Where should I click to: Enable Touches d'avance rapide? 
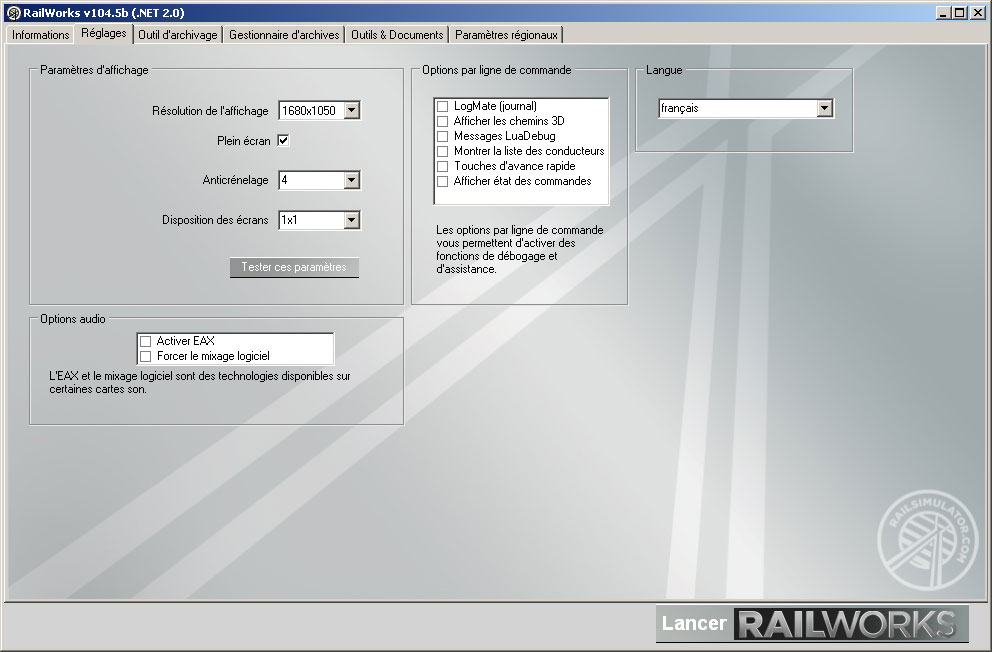click(443, 166)
